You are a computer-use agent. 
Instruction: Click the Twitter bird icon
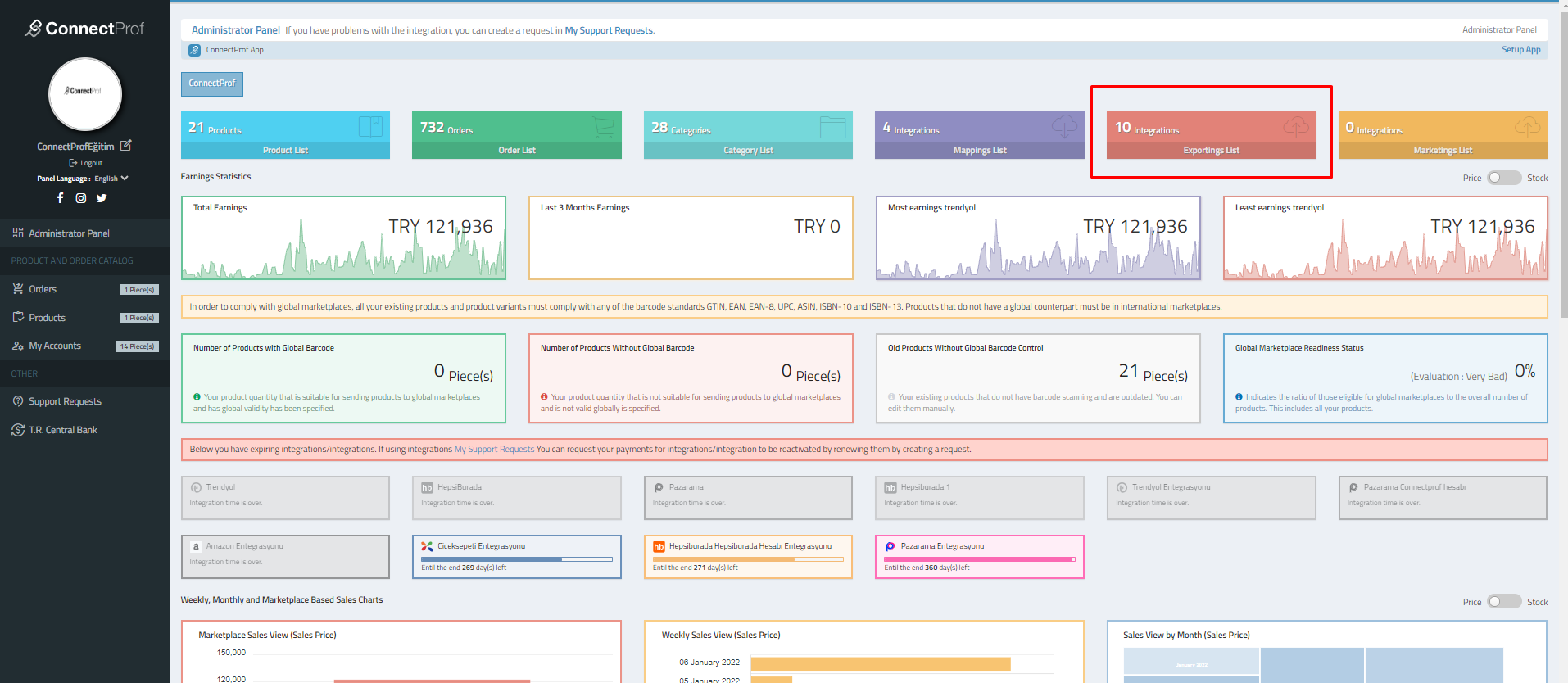(x=102, y=198)
